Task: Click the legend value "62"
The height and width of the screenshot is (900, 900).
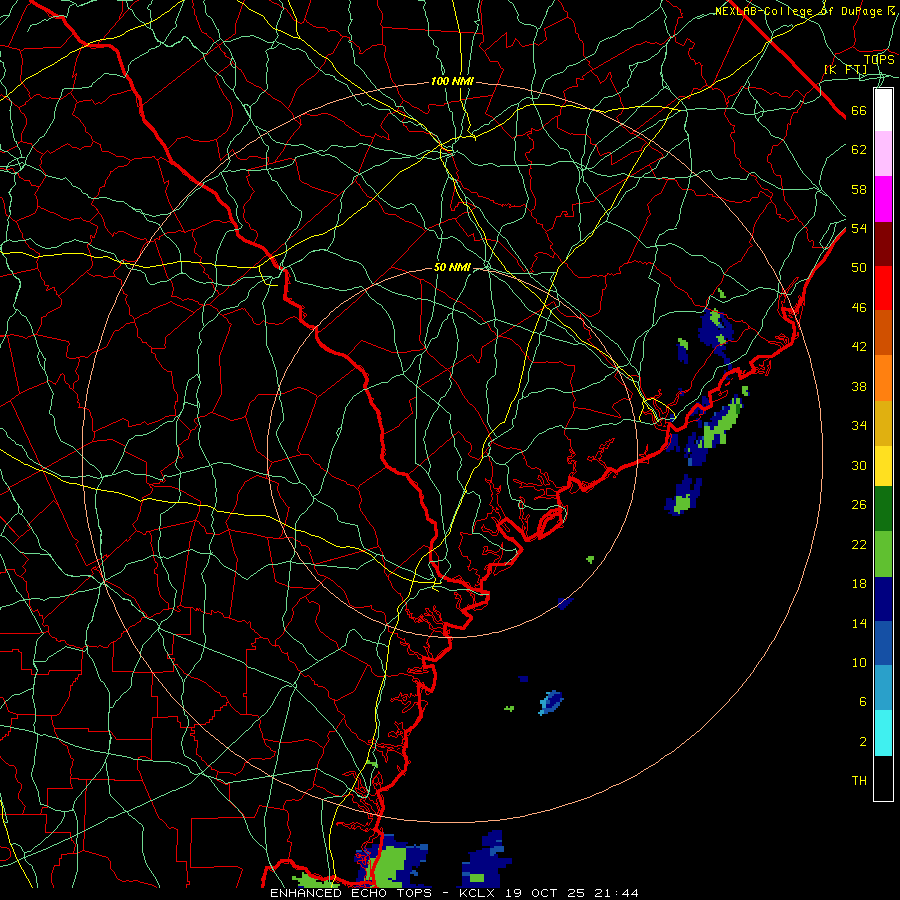Action: [859, 150]
